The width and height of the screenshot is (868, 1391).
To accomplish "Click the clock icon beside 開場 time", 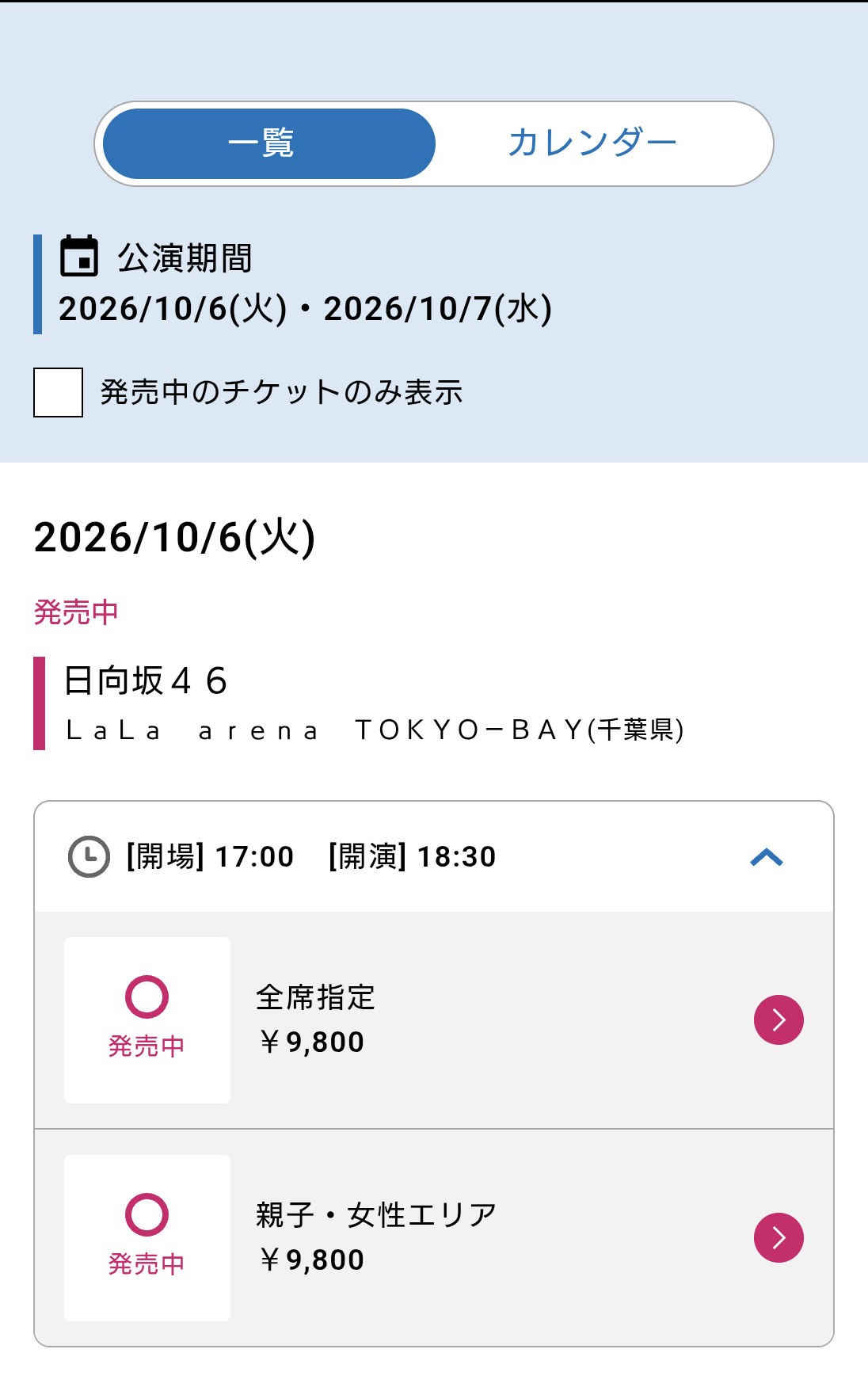I will point(89,857).
